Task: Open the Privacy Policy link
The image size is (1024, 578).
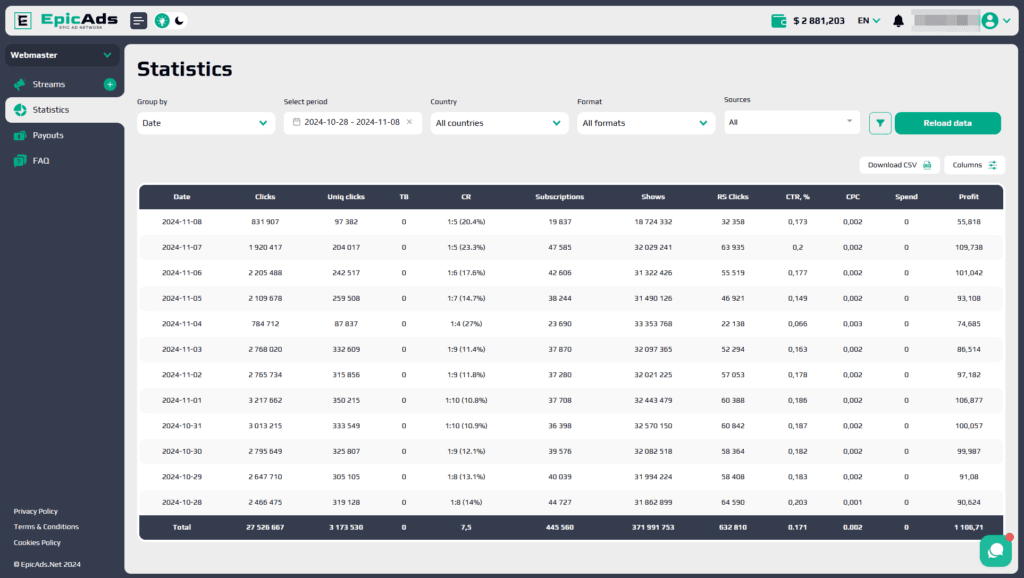Action: [x=35, y=511]
